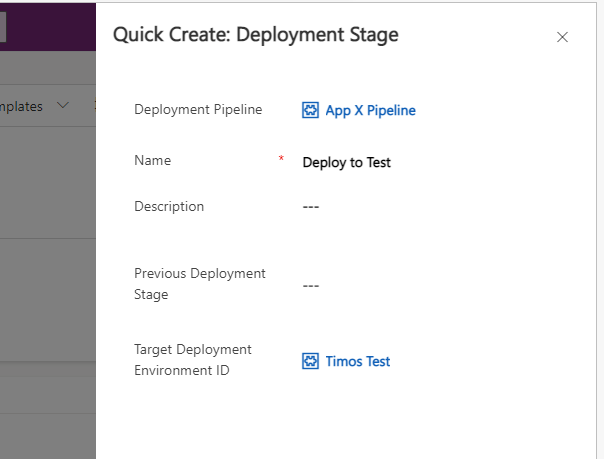Click the dimmed background area behind panel
Image resolution: width=604 pixels, height=459 pixels.
(48, 300)
